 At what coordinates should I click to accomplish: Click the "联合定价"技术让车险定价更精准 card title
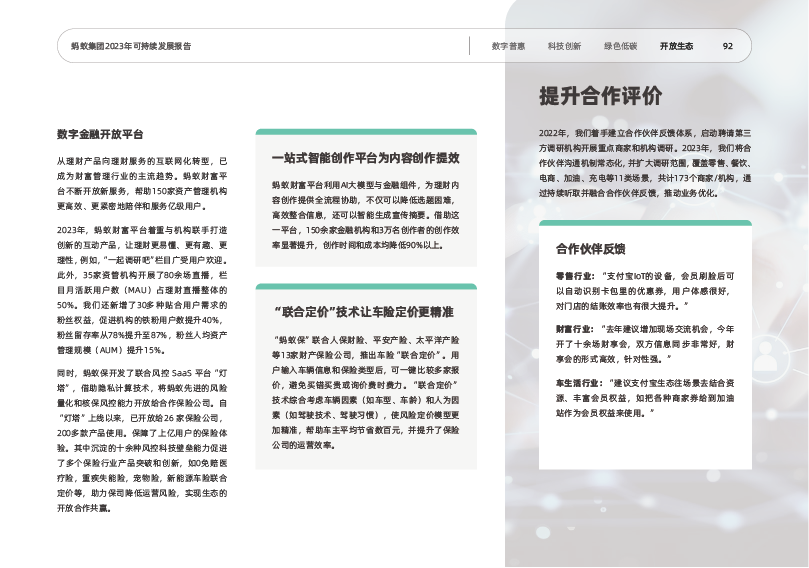[366, 311]
